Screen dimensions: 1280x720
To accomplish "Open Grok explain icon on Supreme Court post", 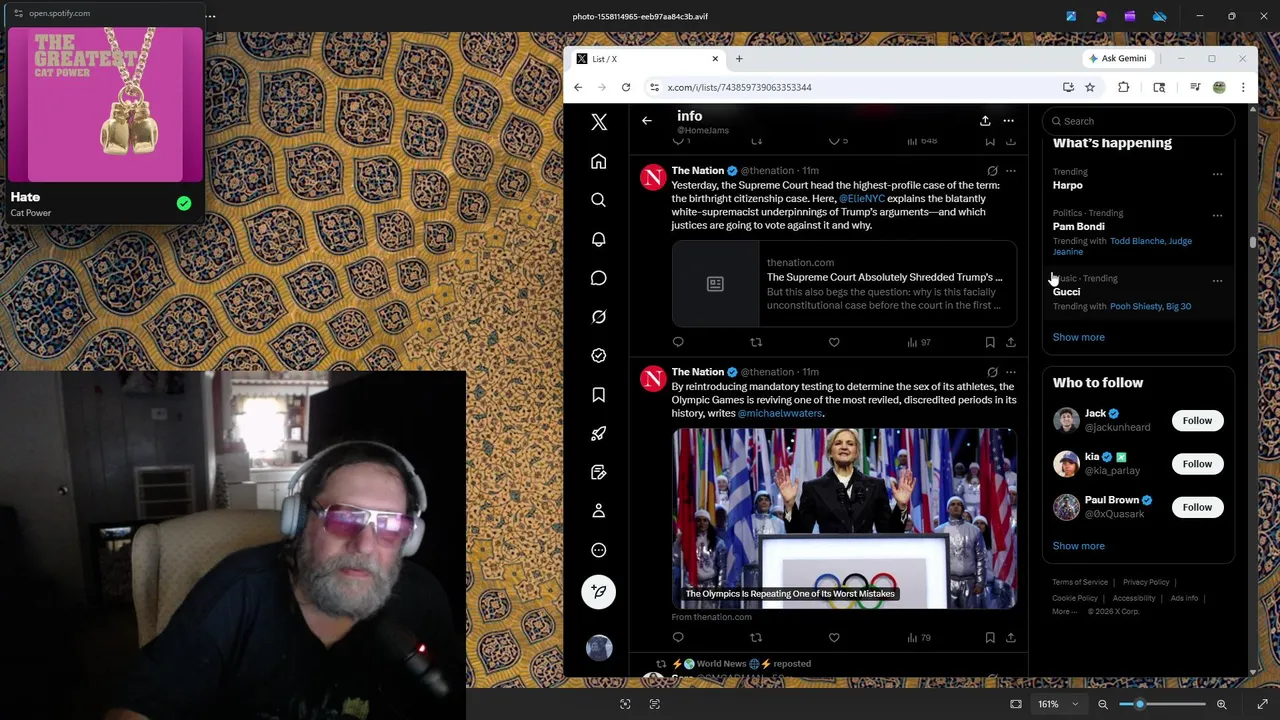I will (x=992, y=171).
